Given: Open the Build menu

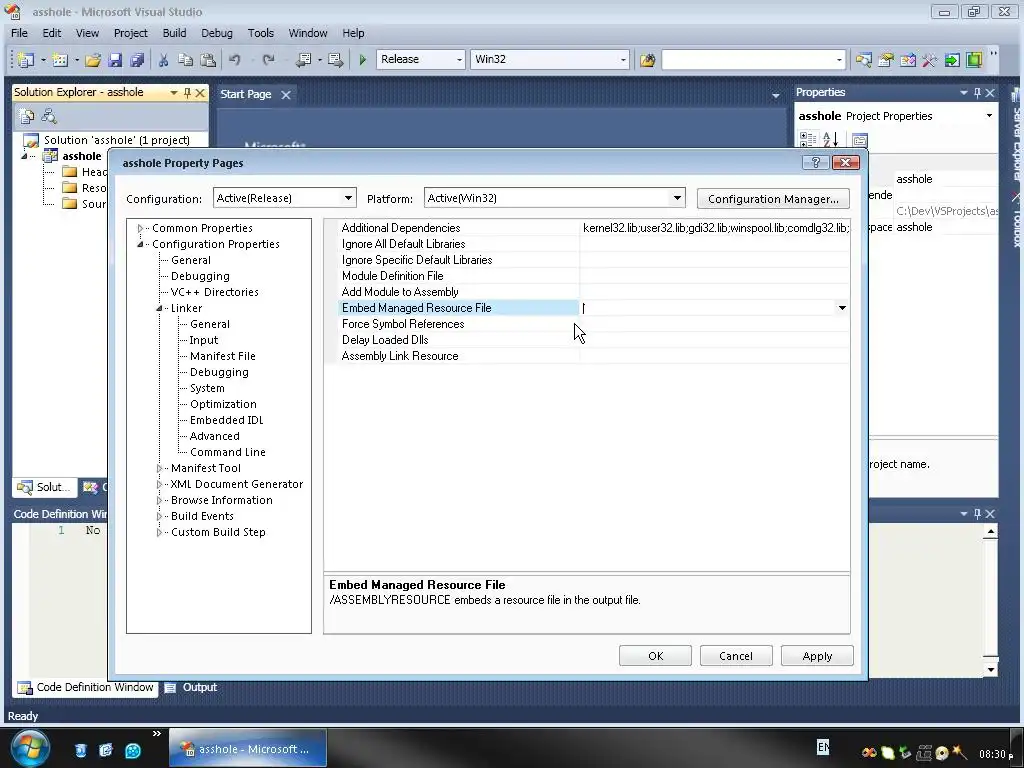Looking at the screenshot, I should pyautogui.click(x=174, y=33).
